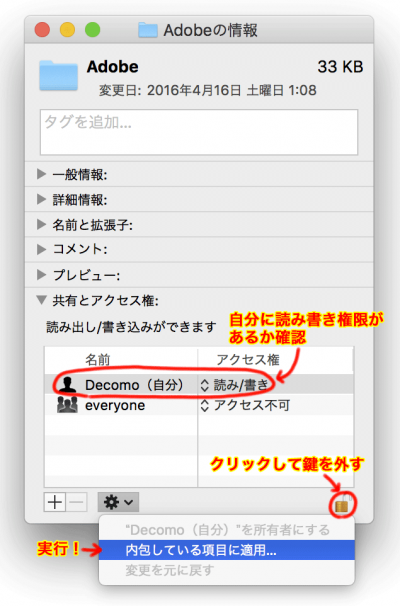The width and height of the screenshot is (400, 606).
Task: Select the everyone group icon
Action: coord(67,405)
